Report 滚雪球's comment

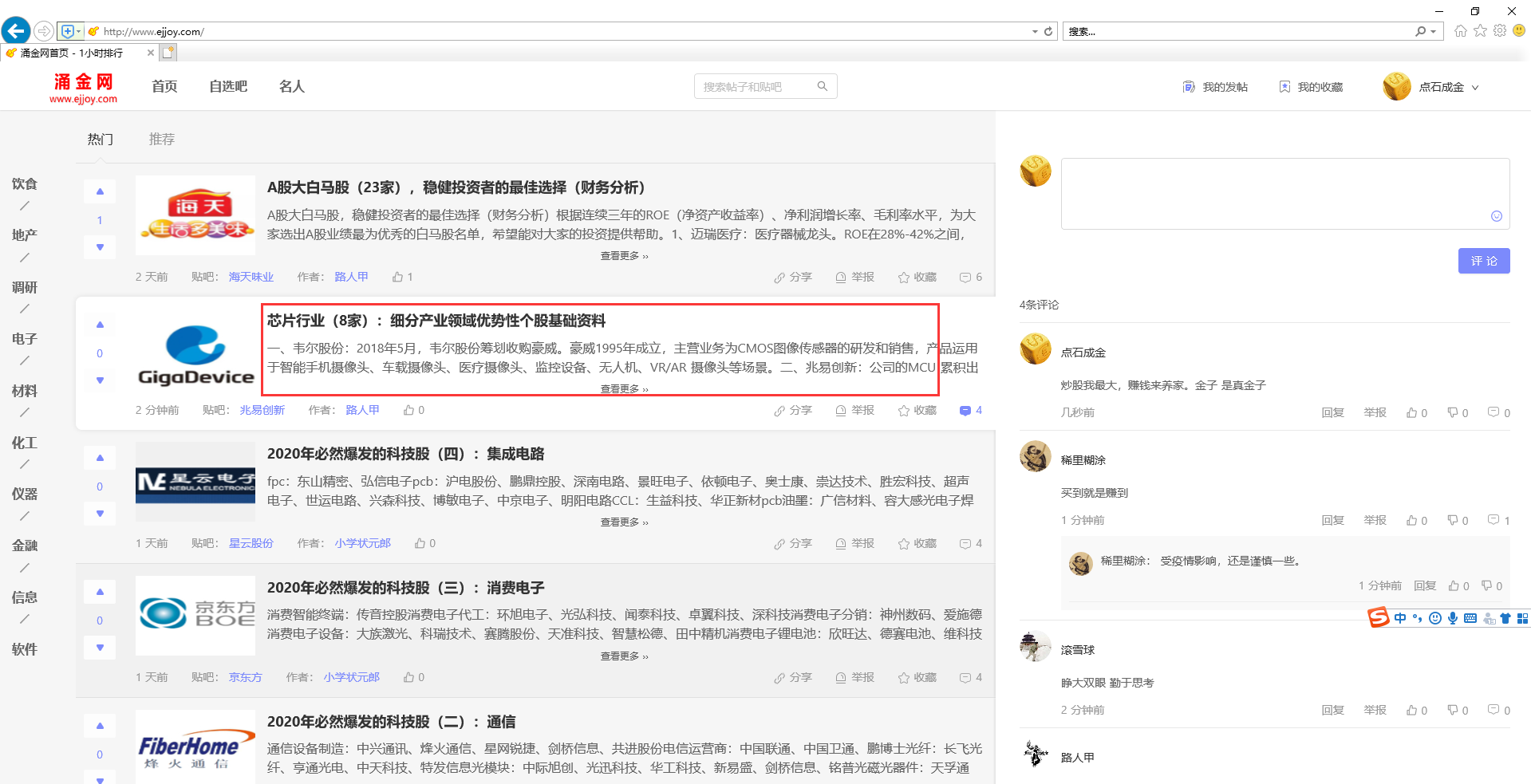coord(1375,710)
